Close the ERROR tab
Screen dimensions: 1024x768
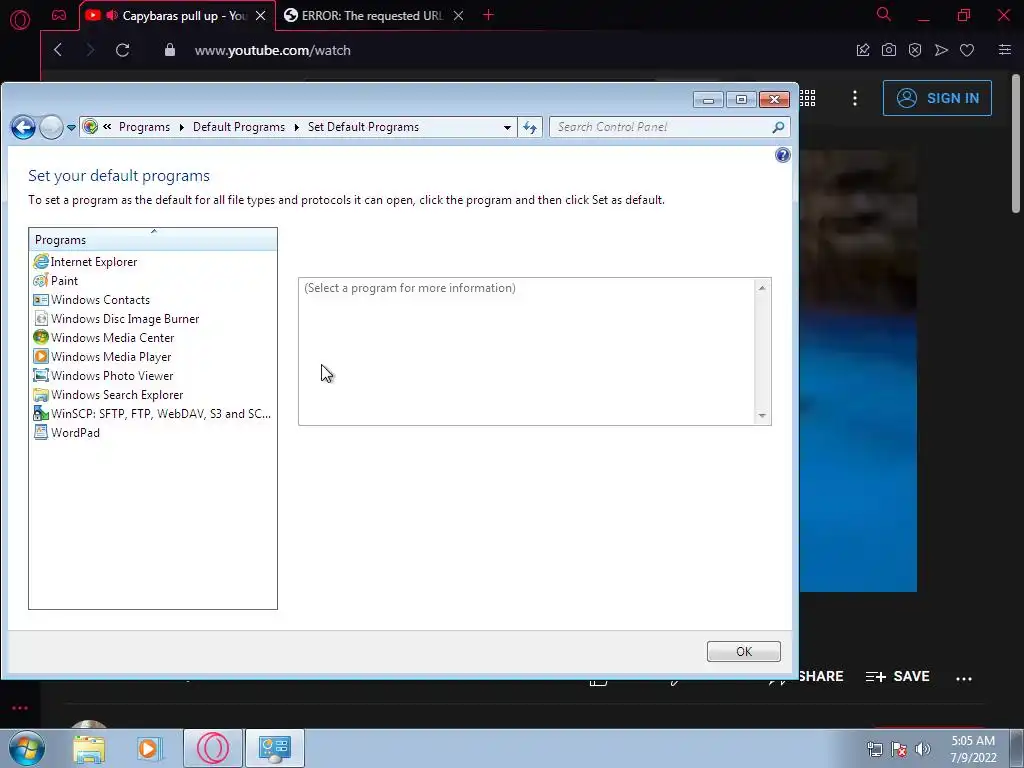tap(458, 16)
